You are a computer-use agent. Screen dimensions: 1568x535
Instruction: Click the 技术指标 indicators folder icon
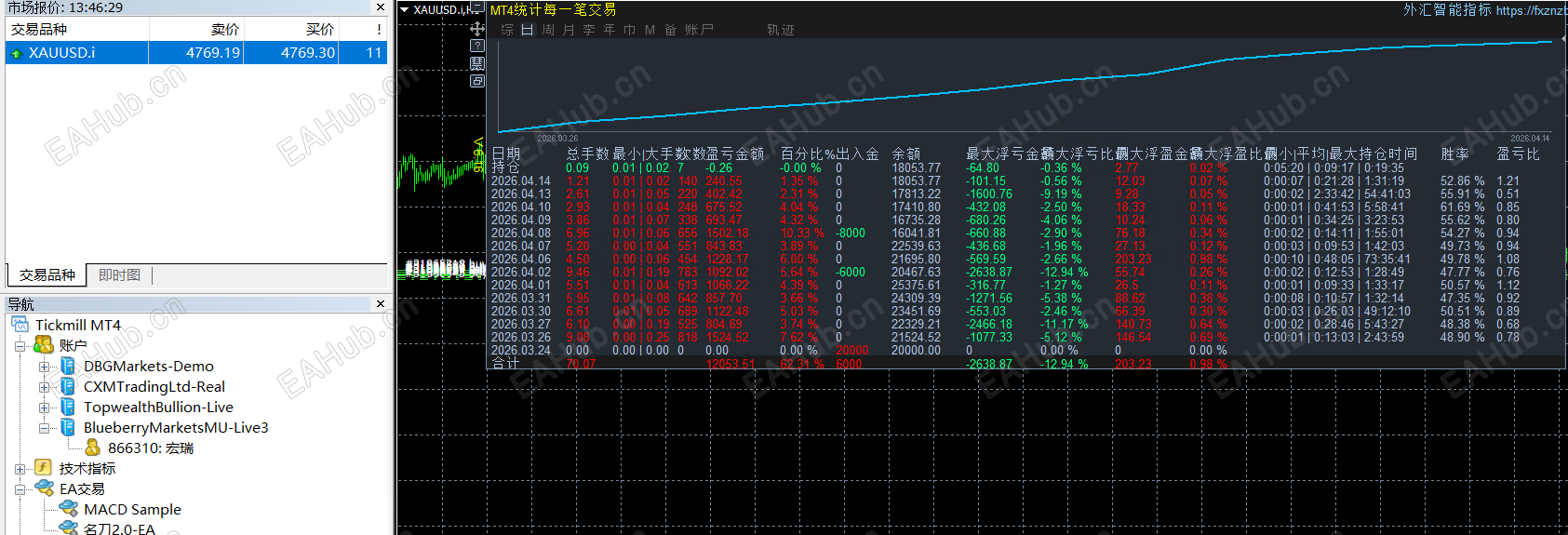point(43,468)
